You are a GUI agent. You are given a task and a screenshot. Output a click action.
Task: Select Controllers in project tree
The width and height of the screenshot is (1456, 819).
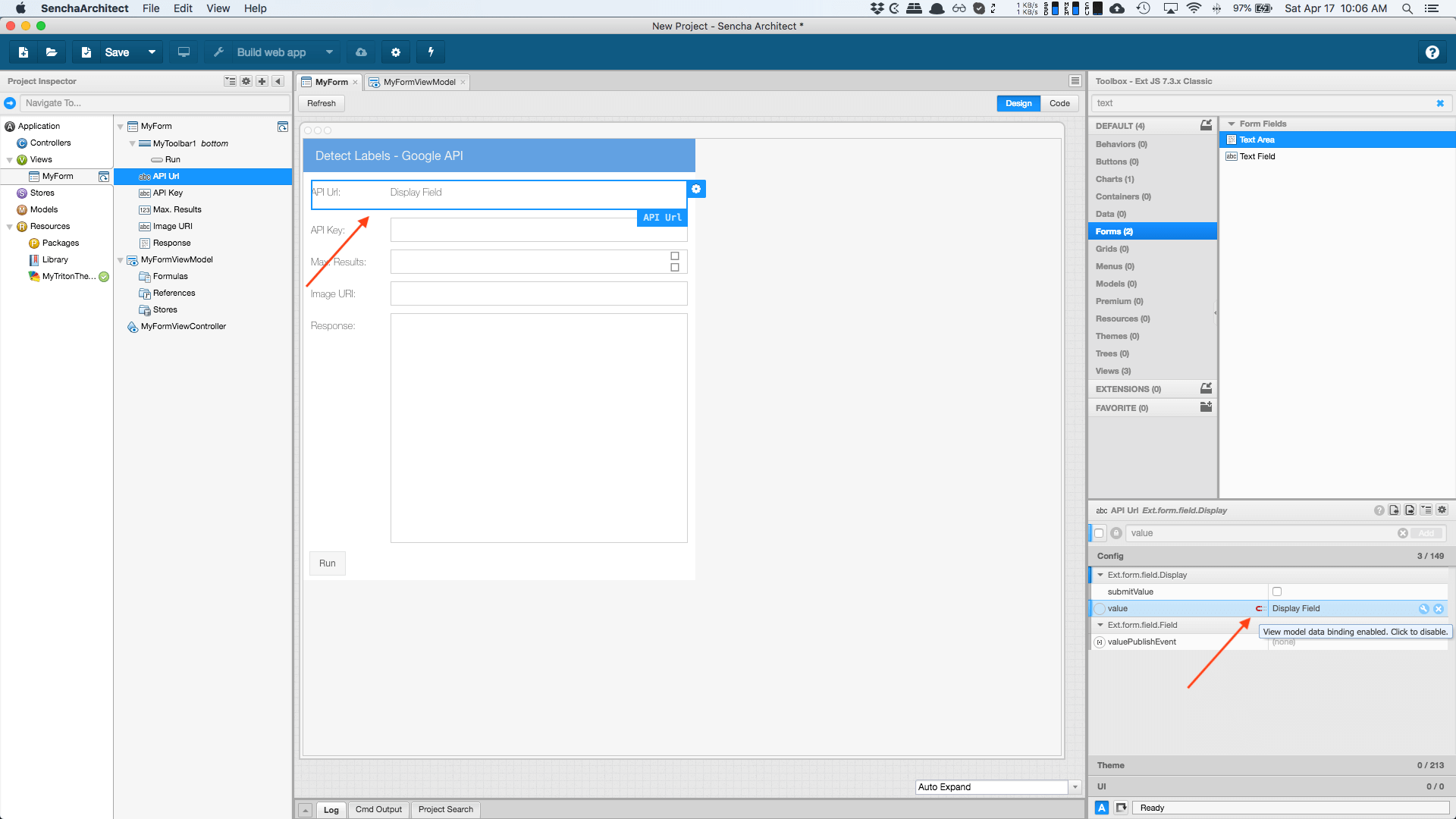point(50,143)
